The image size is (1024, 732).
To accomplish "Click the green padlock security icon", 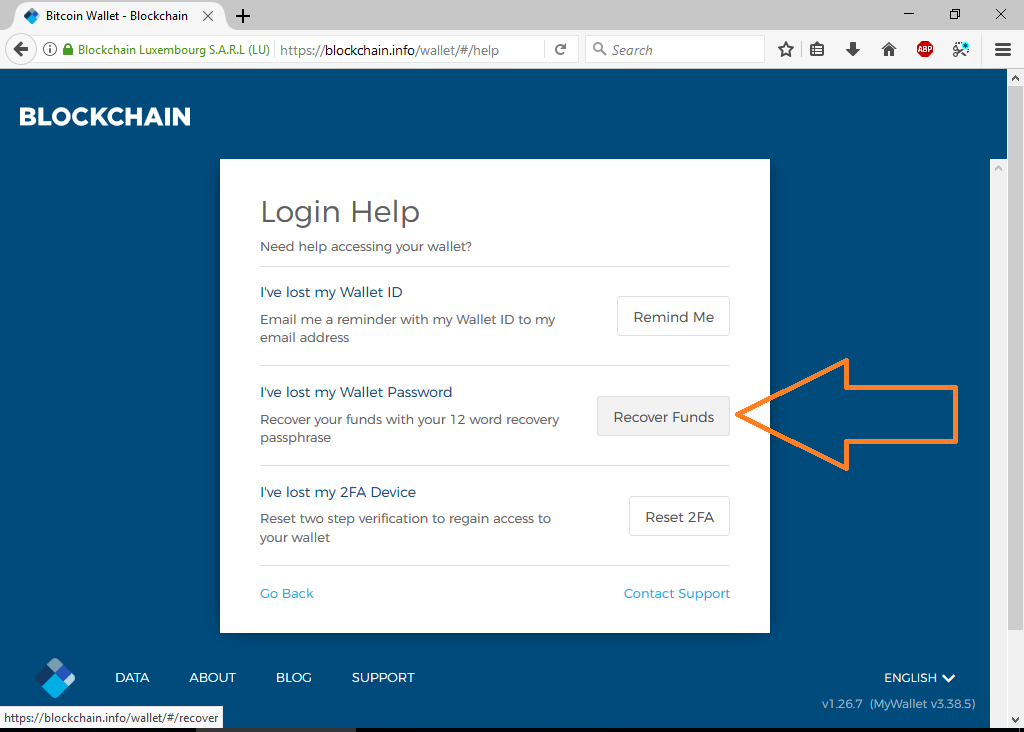I will tap(68, 50).
